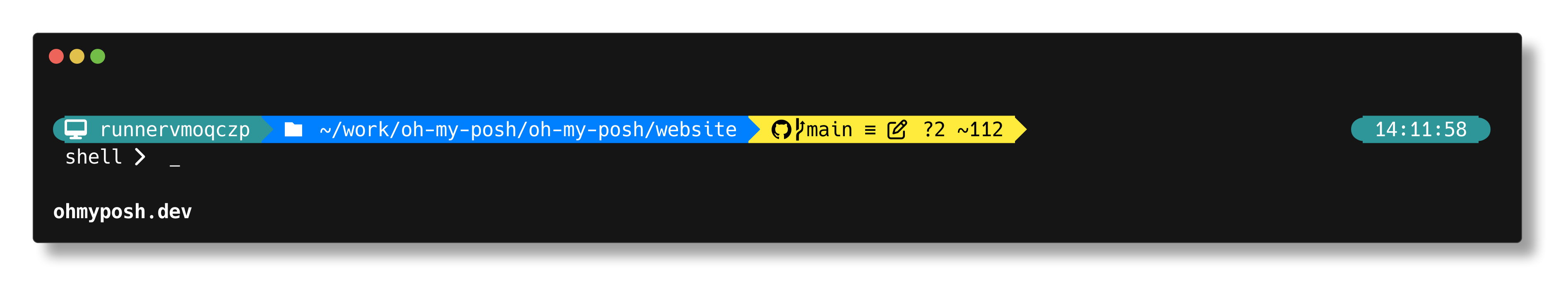
Task: Click the folder icon in path segment
Action: (x=293, y=130)
